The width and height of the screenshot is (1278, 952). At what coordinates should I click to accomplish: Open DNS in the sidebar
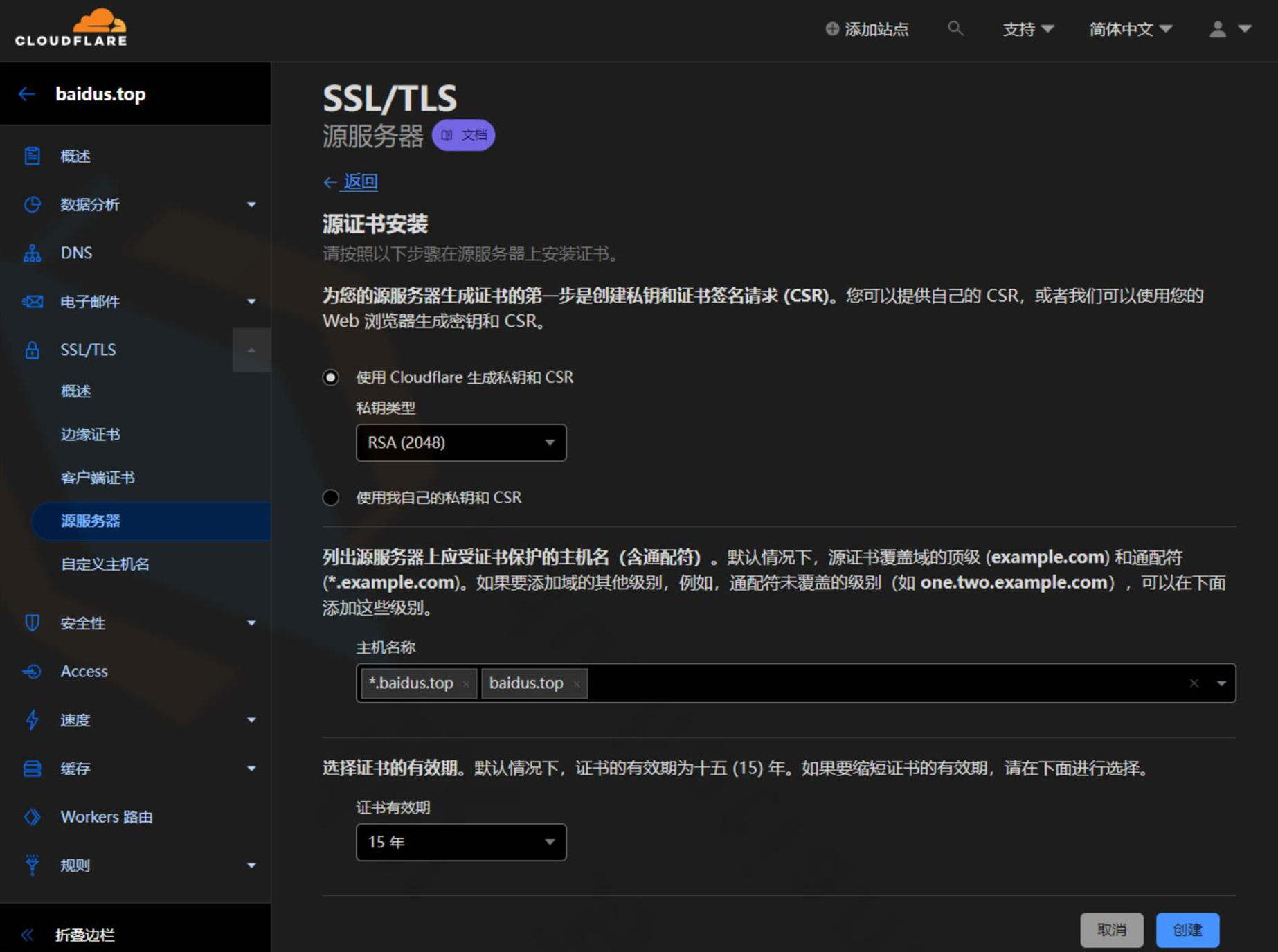point(76,253)
